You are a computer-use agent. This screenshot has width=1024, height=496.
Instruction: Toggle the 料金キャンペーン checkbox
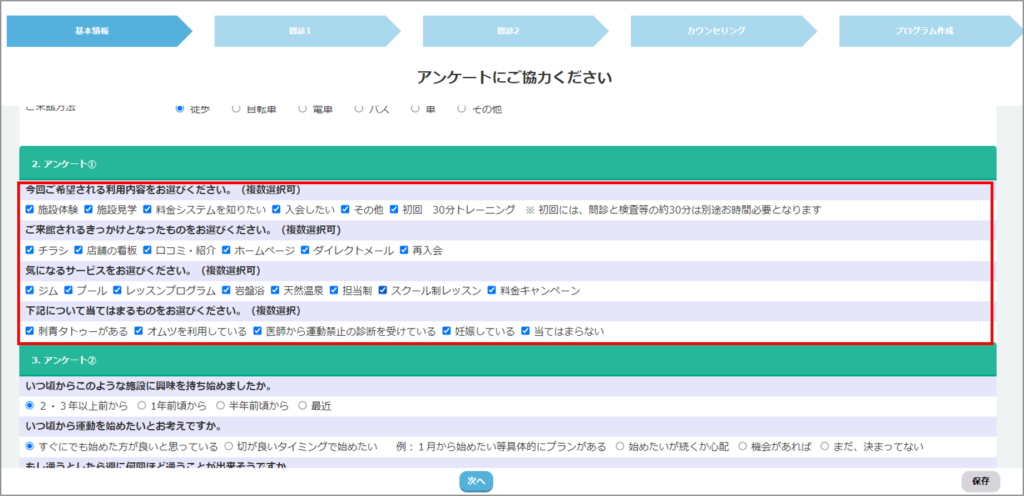coord(492,291)
